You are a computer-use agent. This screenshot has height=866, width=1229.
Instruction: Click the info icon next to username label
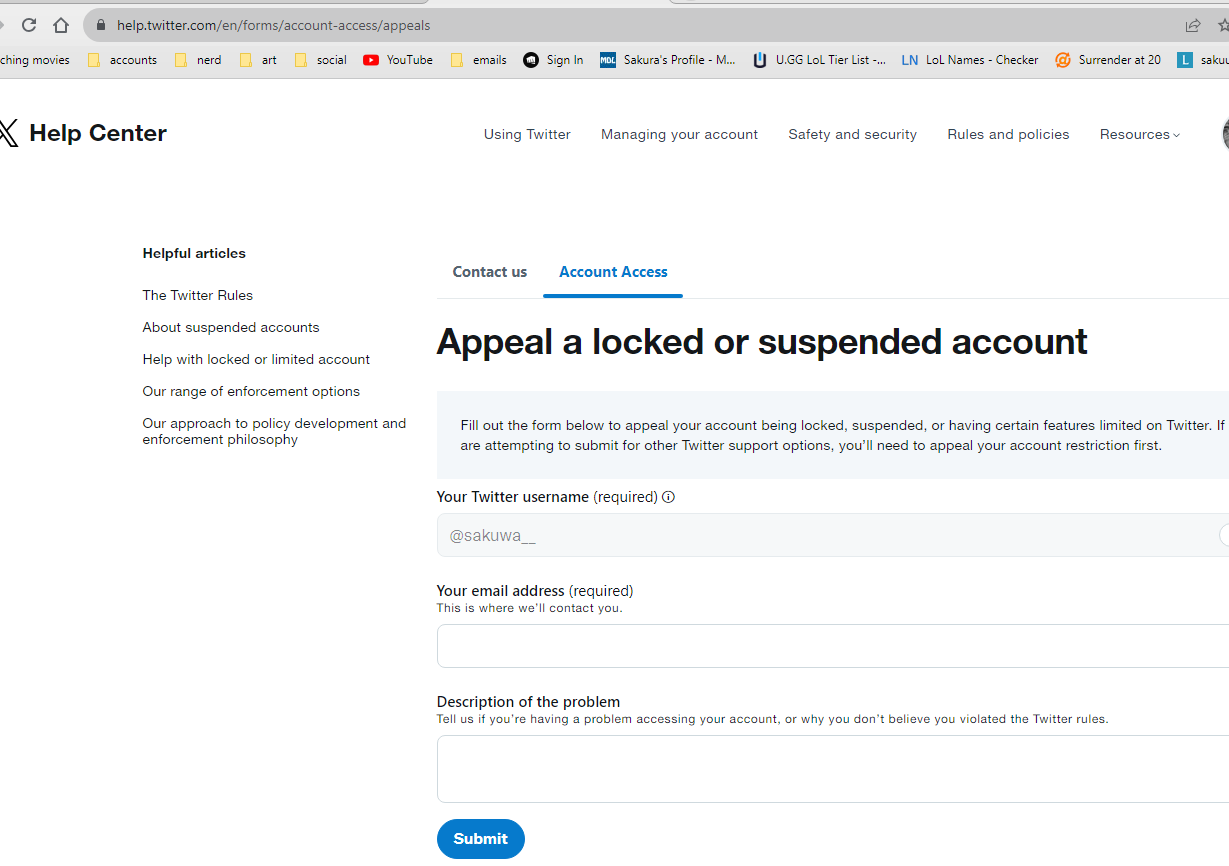(669, 497)
